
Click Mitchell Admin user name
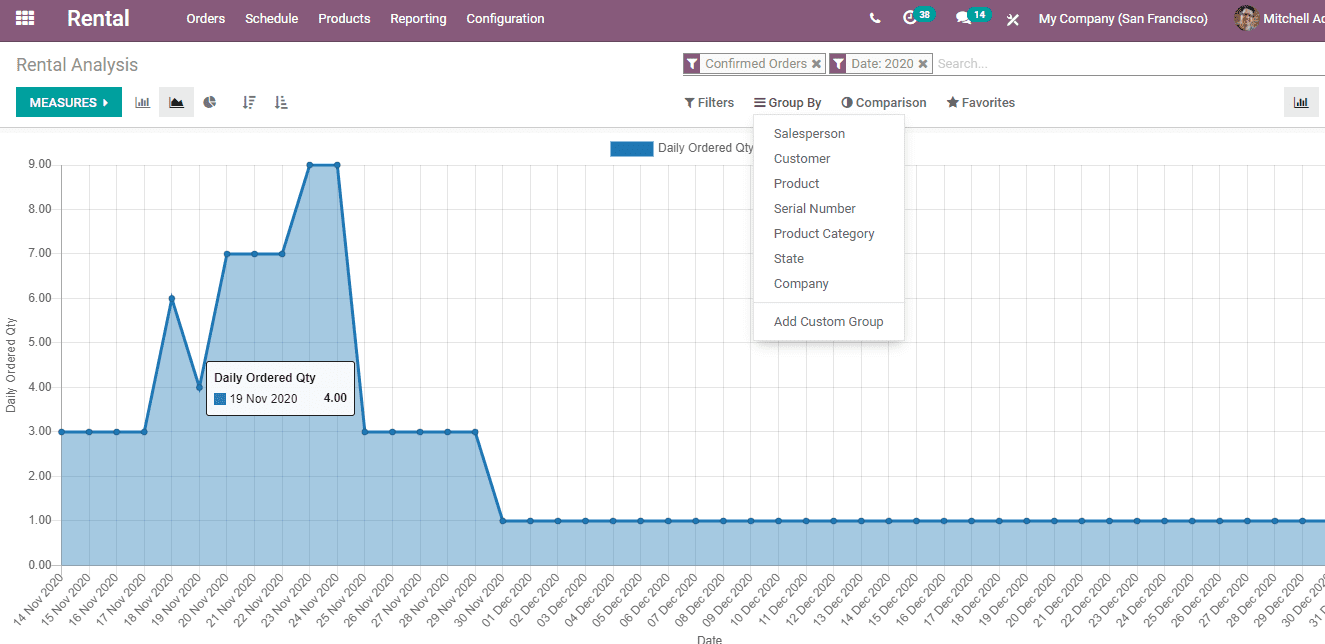(x=1294, y=19)
